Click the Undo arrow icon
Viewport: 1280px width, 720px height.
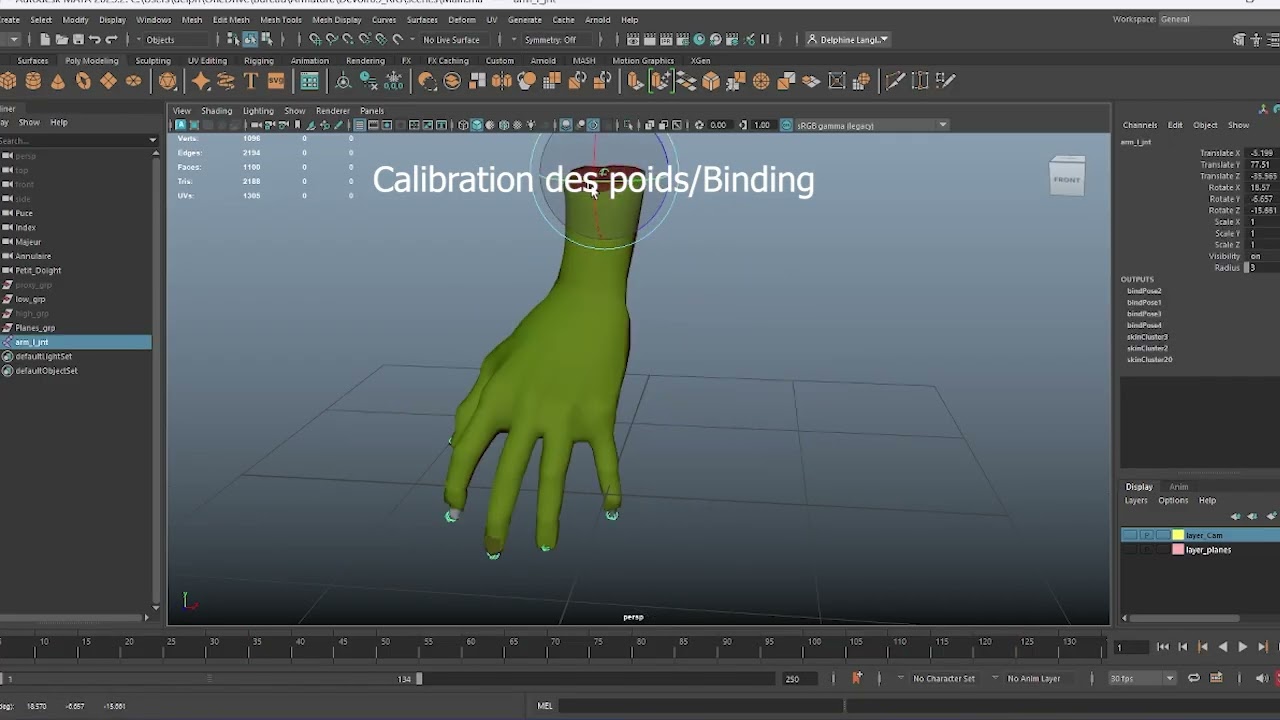click(x=95, y=40)
